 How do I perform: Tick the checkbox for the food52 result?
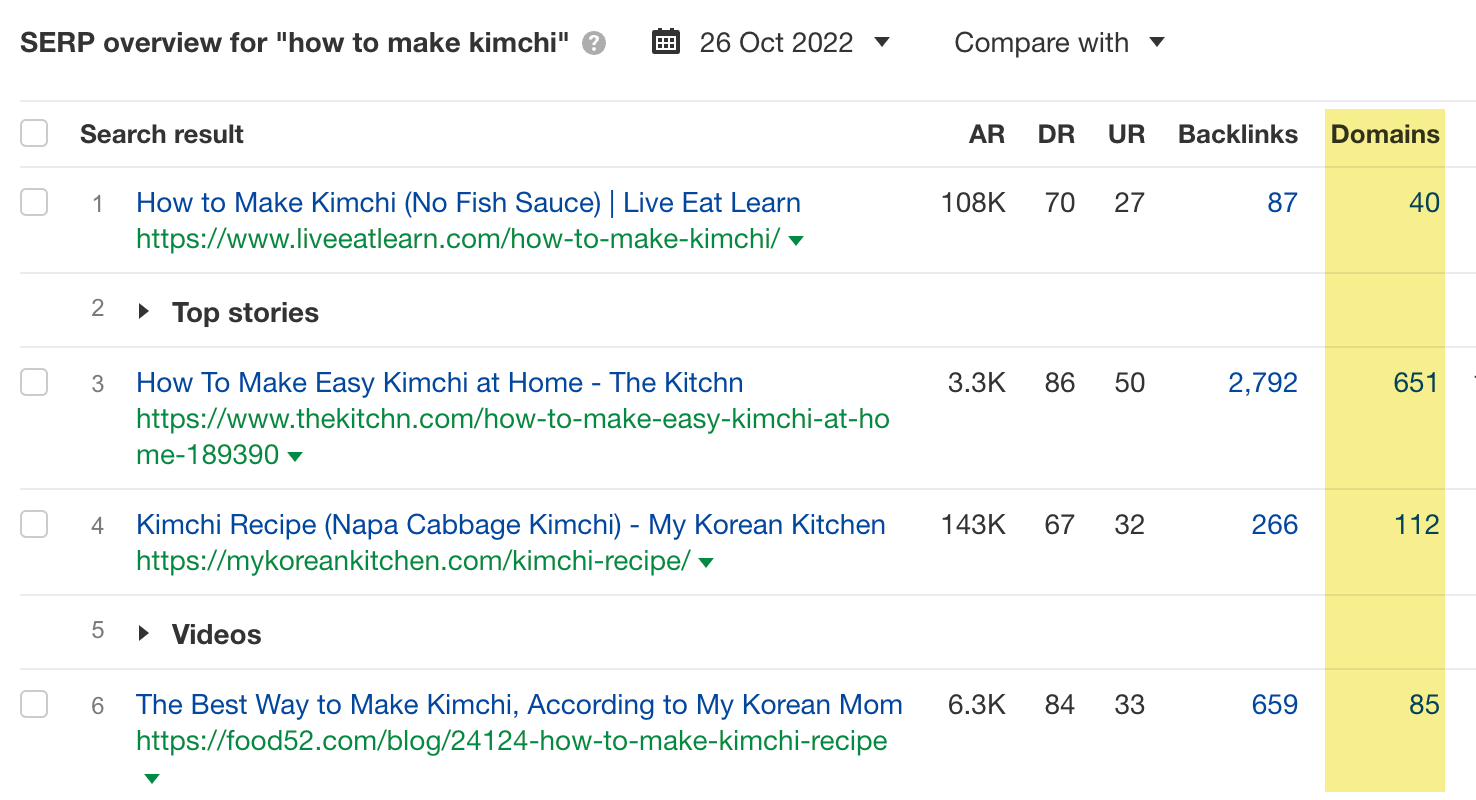click(x=34, y=704)
